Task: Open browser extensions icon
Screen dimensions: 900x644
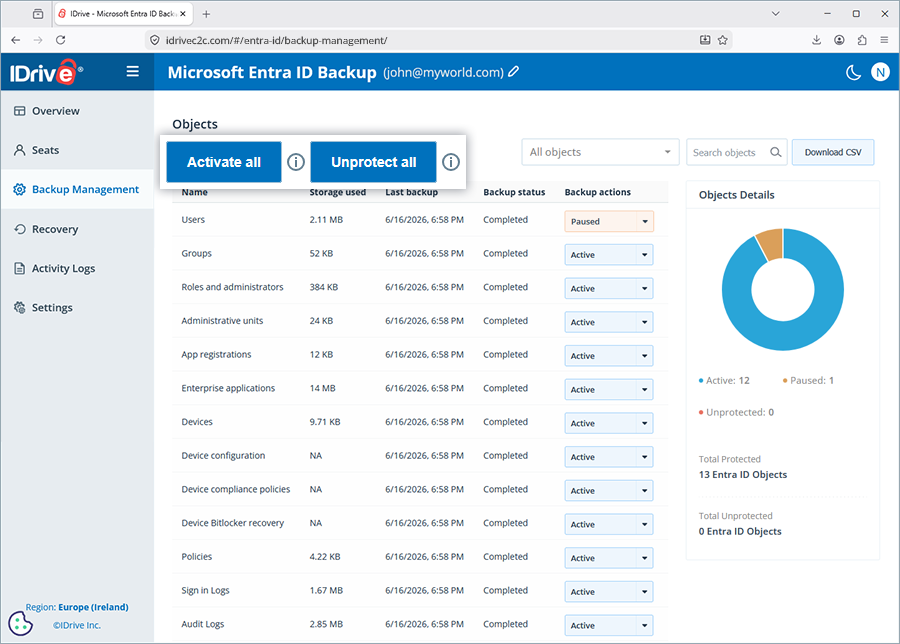Action: [x=862, y=40]
